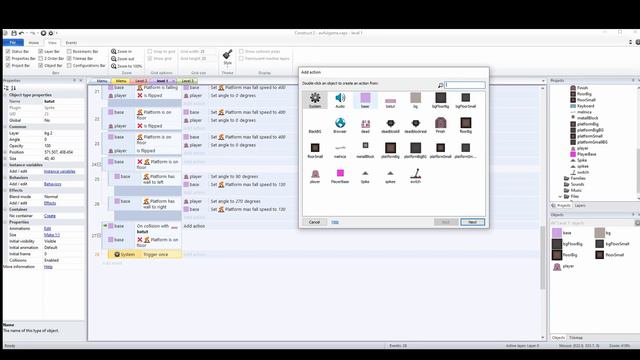Click Zoom to 100% on the ribbon
640x360 pixels.
127,66
